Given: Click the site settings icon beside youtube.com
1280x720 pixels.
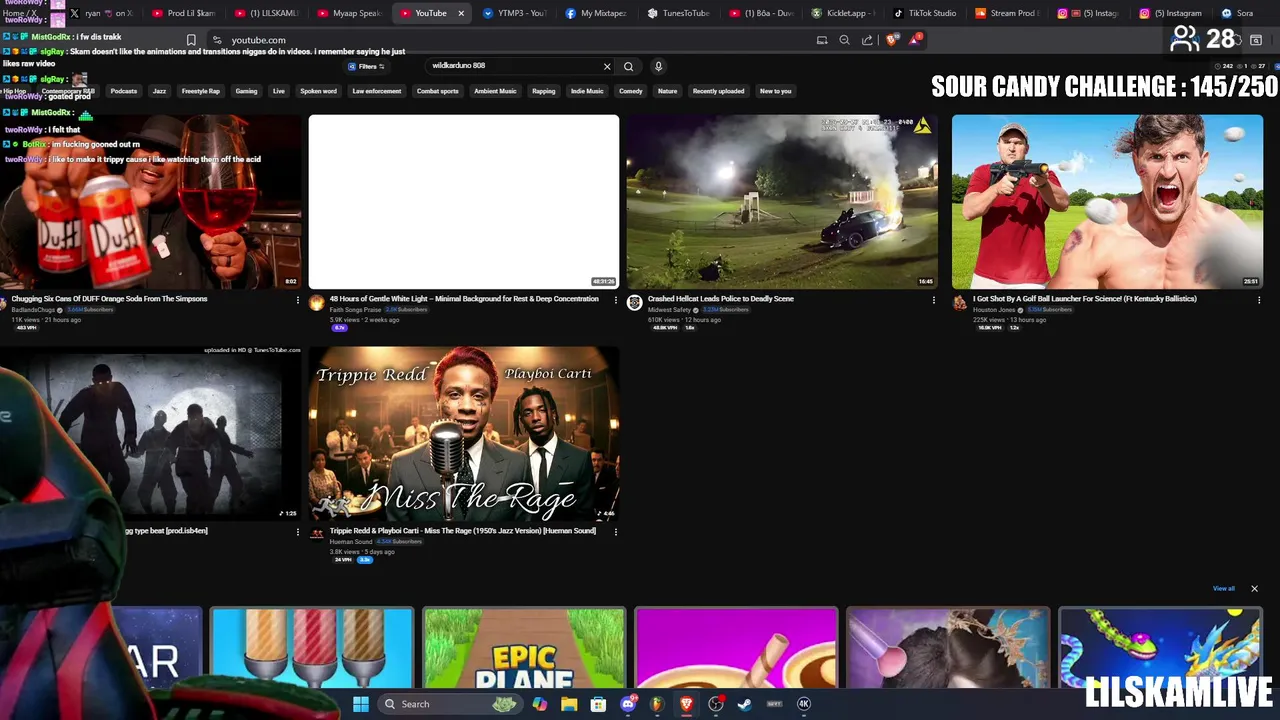Looking at the screenshot, I should coord(216,40).
